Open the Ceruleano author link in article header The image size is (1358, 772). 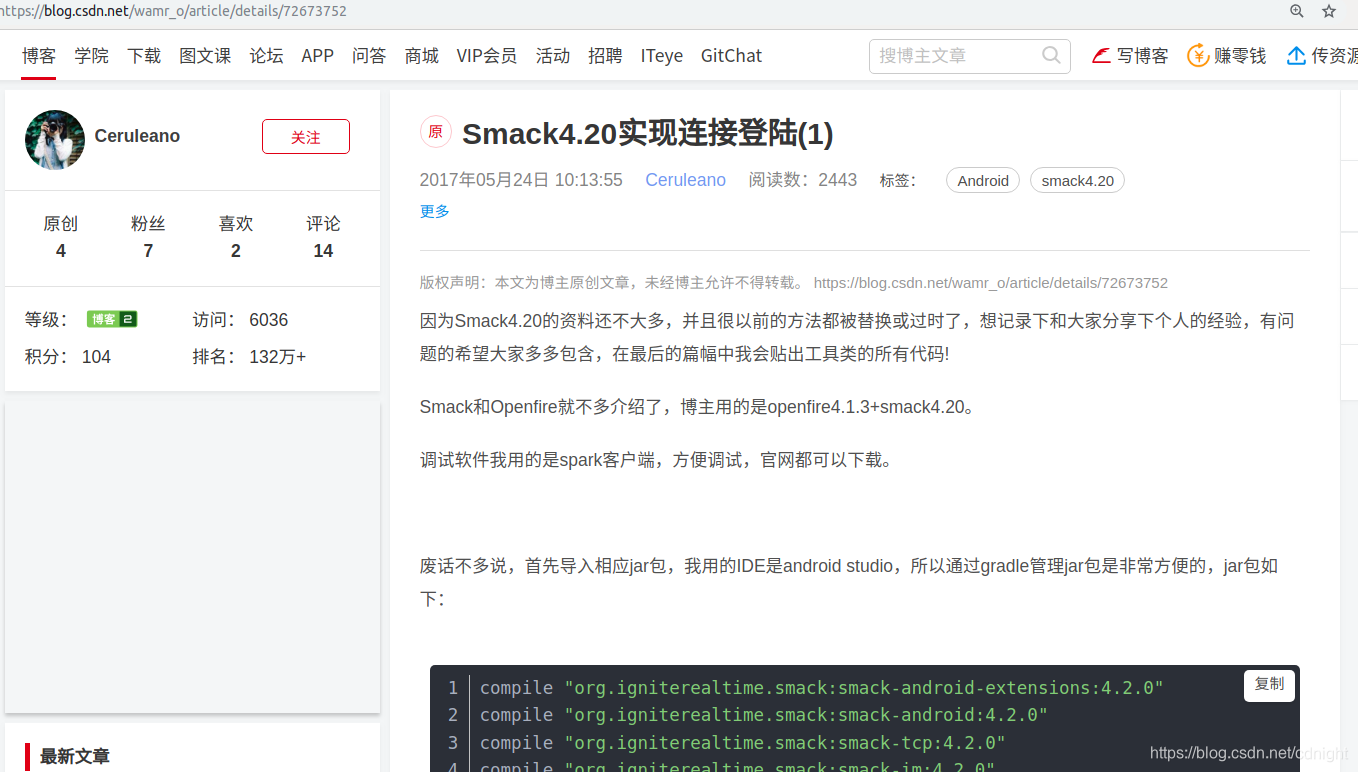click(686, 180)
